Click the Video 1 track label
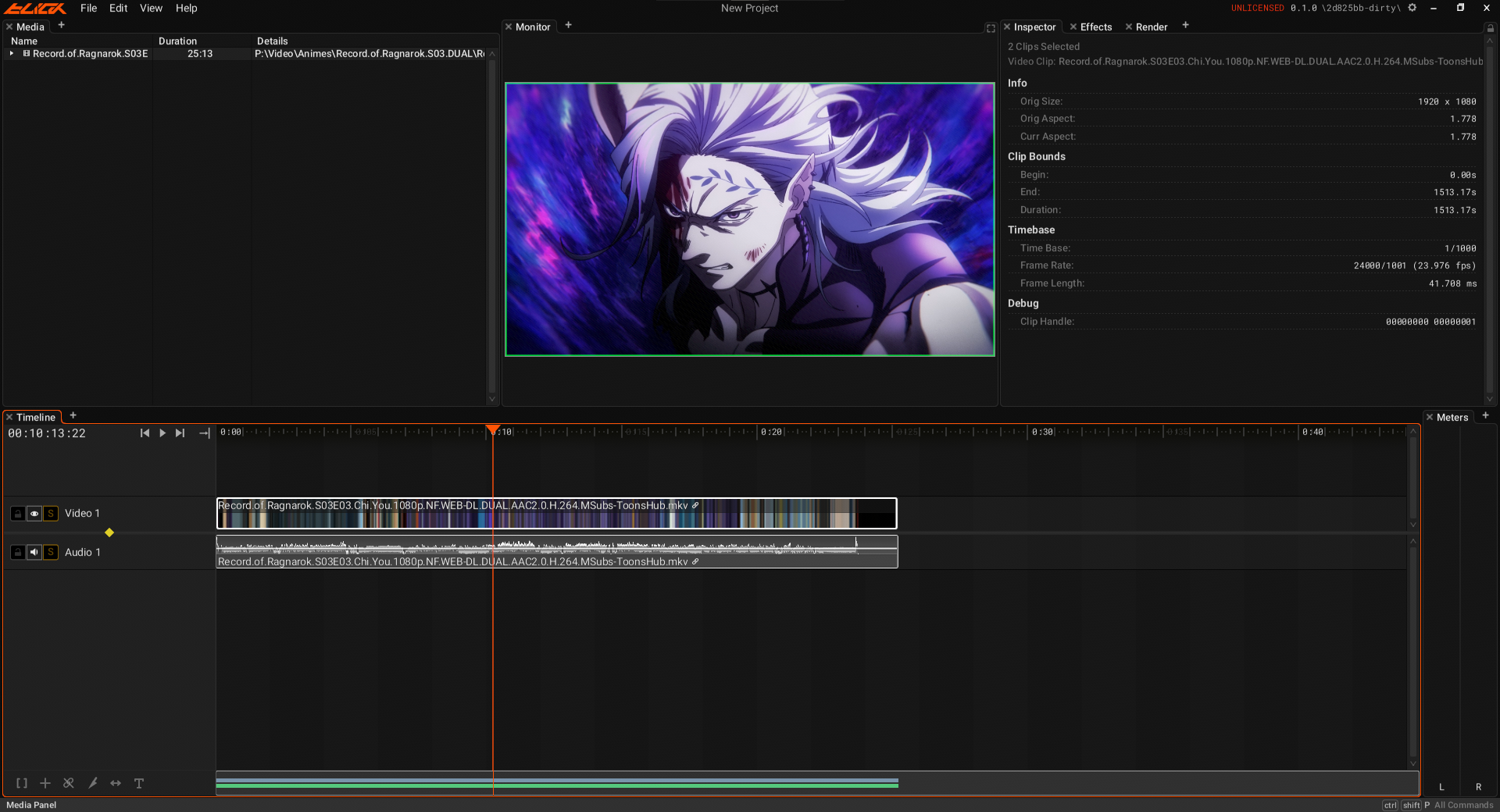The image size is (1500, 812). pyautogui.click(x=82, y=513)
